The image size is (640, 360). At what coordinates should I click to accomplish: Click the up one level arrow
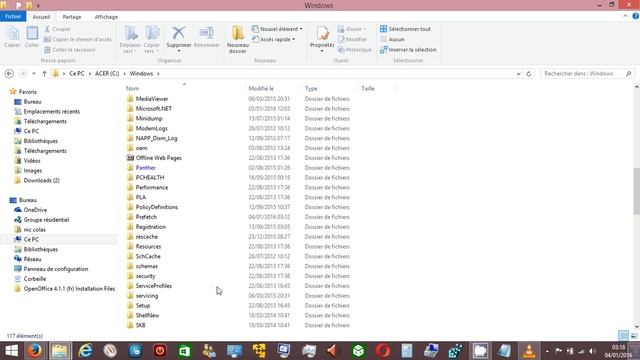(44, 73)
